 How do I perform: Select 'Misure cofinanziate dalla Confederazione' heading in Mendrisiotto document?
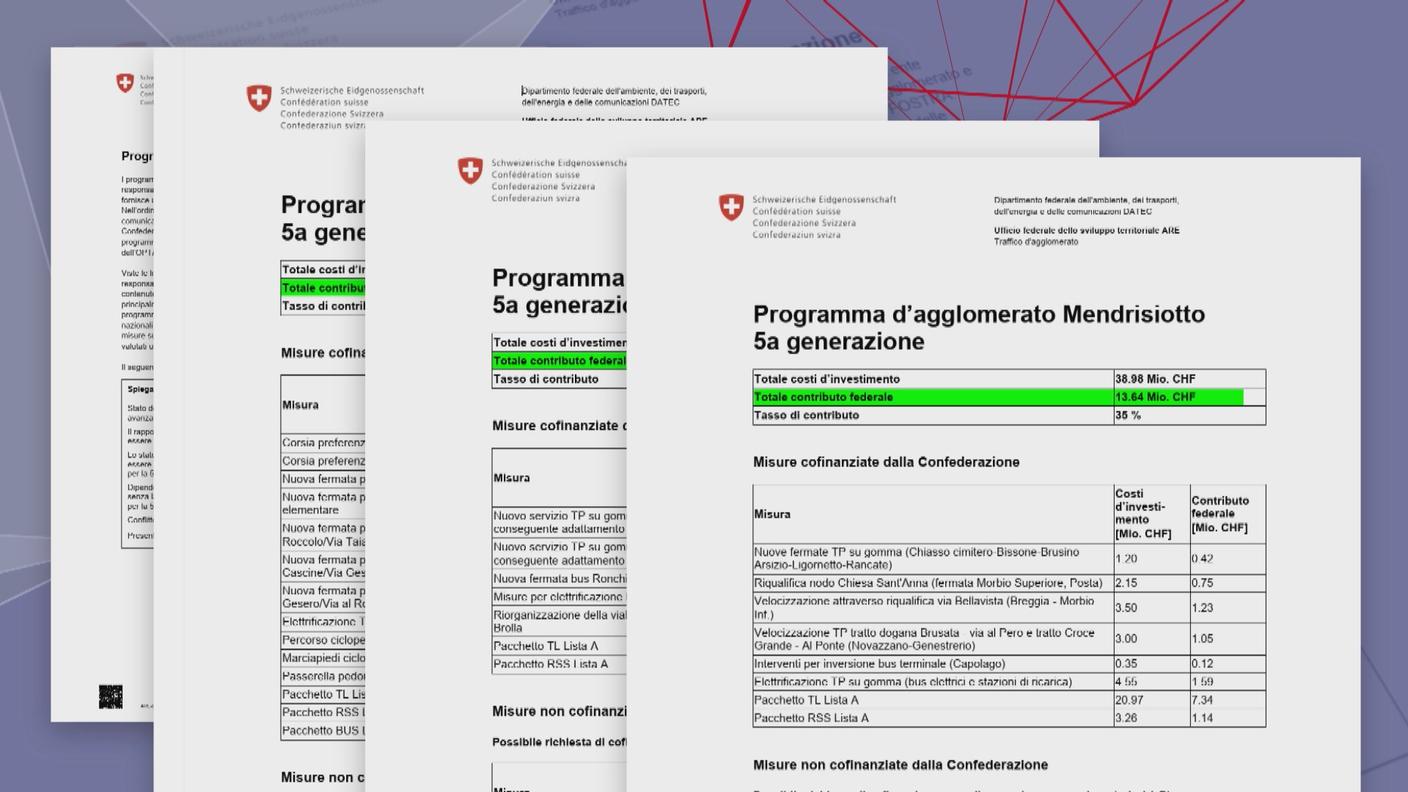pyautogui.click(x=886, y=462)
